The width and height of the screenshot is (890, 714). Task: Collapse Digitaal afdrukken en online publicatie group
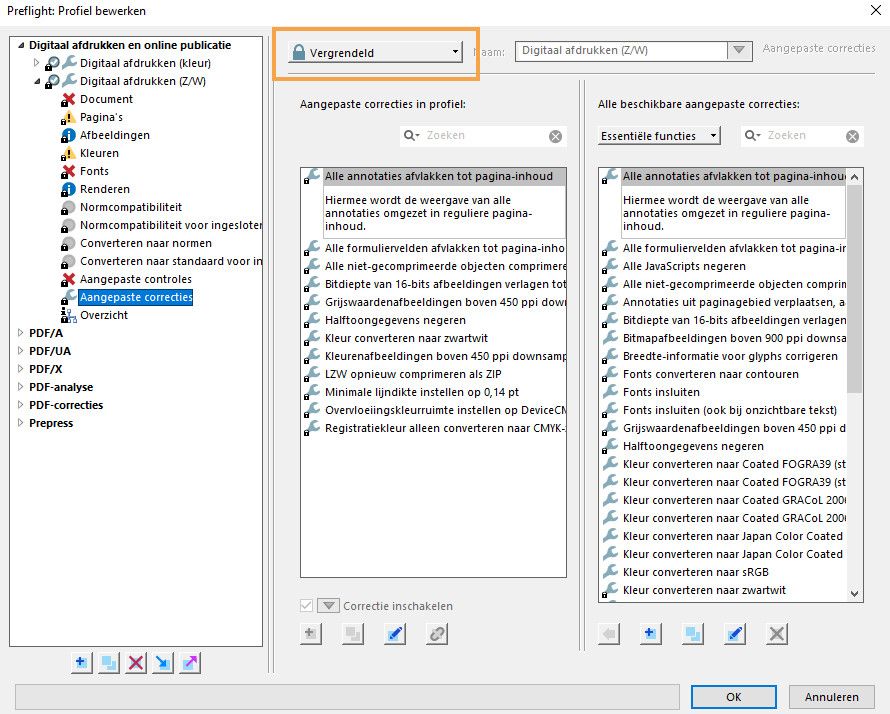[x=21, y=45]
